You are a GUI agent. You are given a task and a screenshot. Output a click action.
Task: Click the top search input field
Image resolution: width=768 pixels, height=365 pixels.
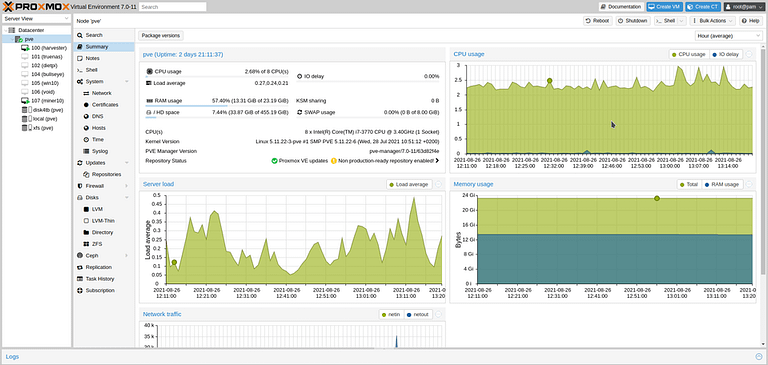coord(172,7)
